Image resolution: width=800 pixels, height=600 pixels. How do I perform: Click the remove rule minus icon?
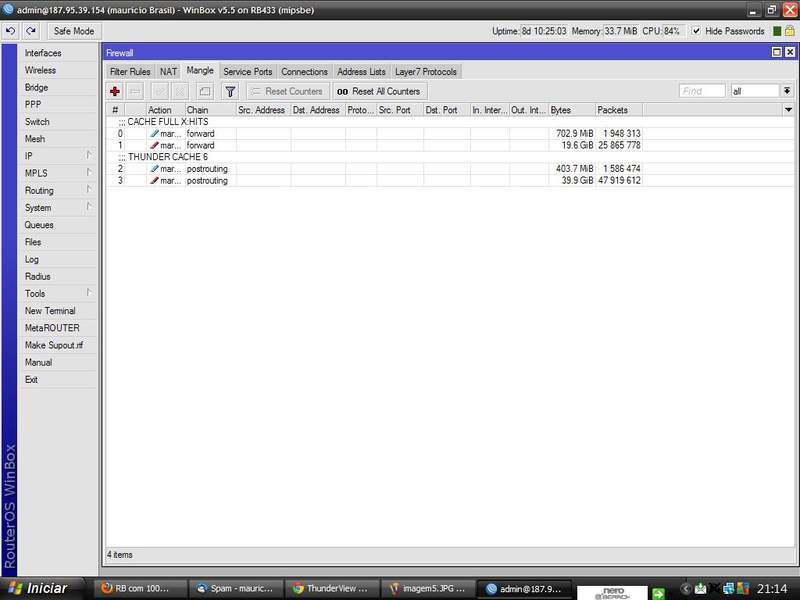coord(135,91)
